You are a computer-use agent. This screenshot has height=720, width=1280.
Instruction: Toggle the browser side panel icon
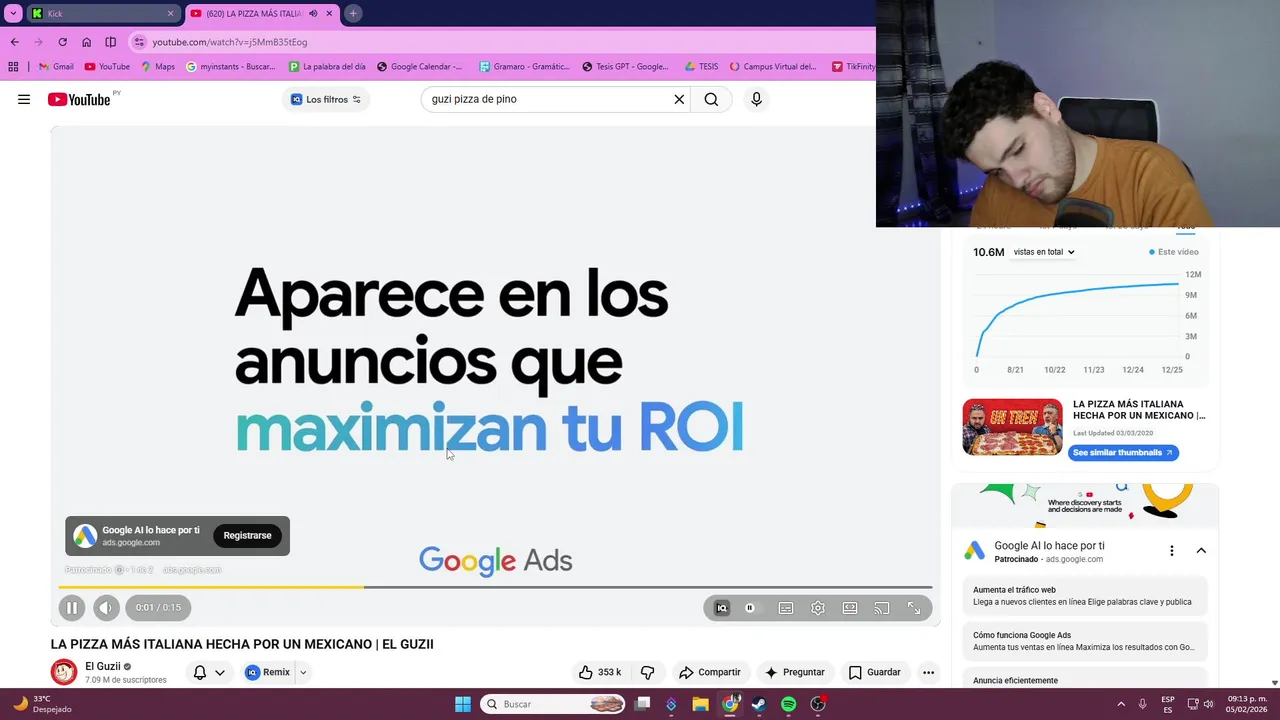[110, 42]
